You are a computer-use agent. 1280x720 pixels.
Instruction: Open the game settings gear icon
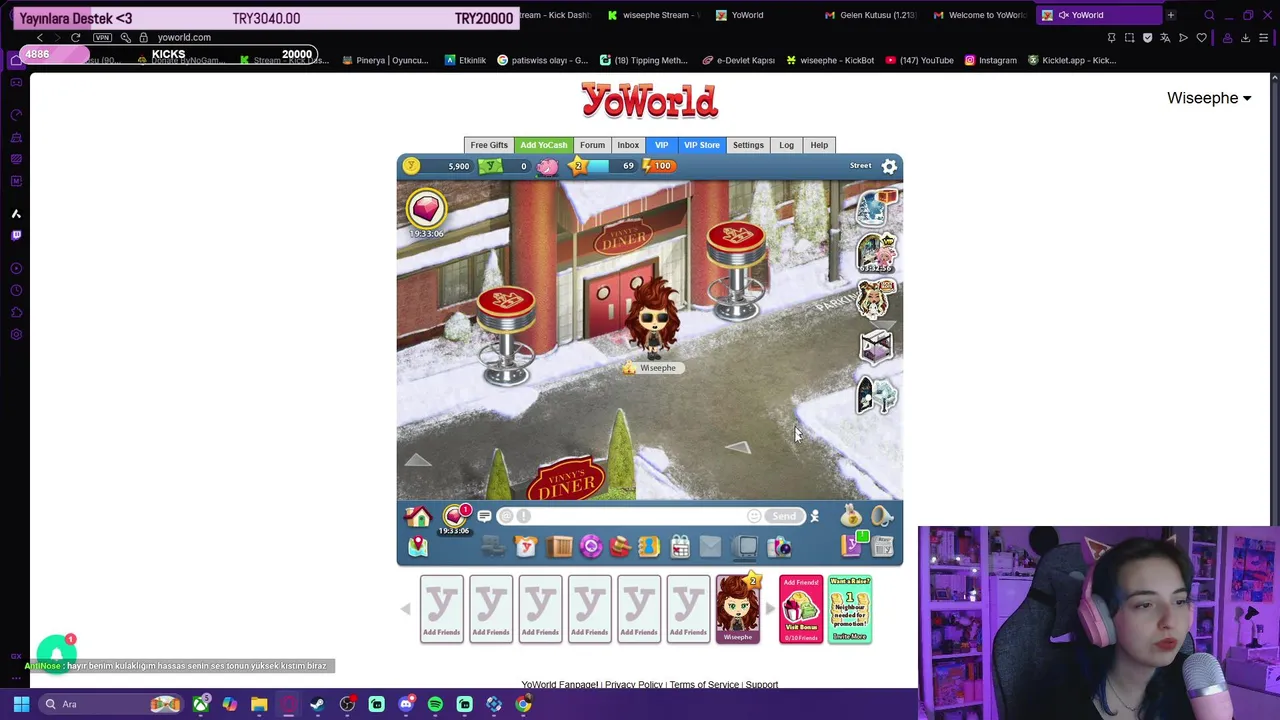point(889,166)
